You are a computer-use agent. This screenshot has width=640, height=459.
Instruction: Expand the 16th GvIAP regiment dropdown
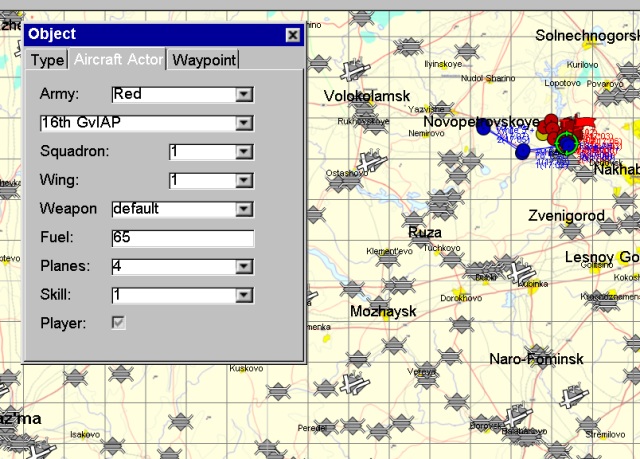click(x=243, y=123)
